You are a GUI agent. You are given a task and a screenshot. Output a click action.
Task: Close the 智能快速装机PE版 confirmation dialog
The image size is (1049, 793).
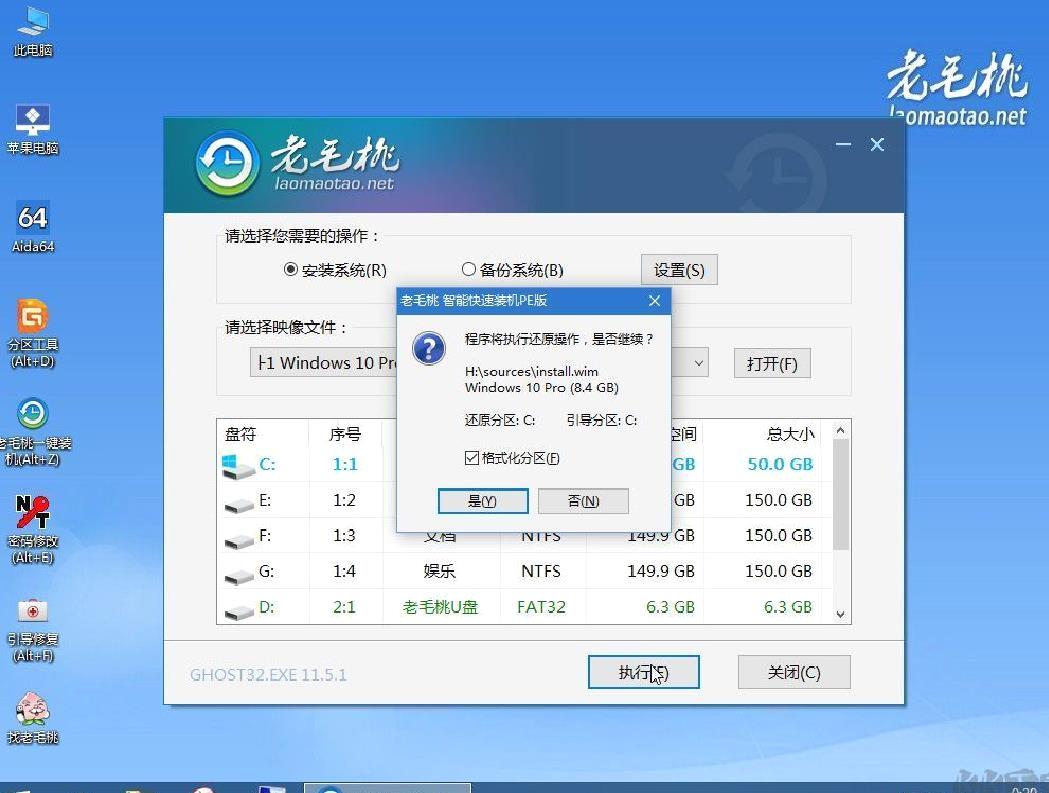(x=655, y=300)
